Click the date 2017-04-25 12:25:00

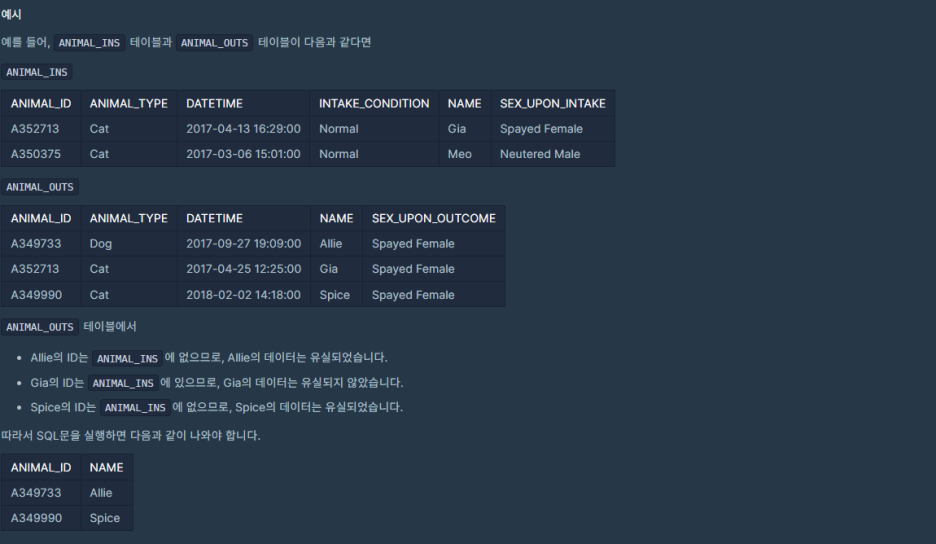tap(244, 269)
